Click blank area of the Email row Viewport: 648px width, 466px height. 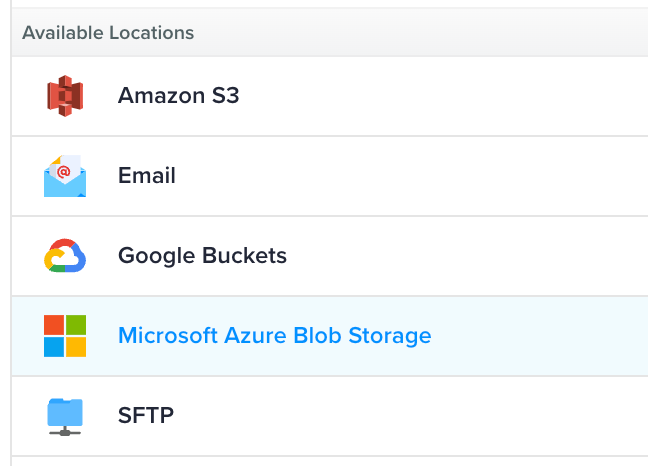pos(450,176)
